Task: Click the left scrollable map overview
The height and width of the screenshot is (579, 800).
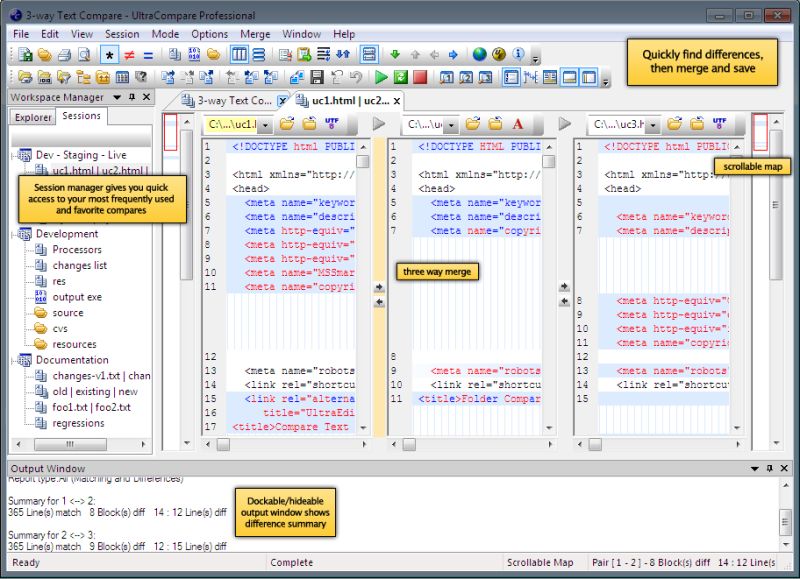Action: 171,282
